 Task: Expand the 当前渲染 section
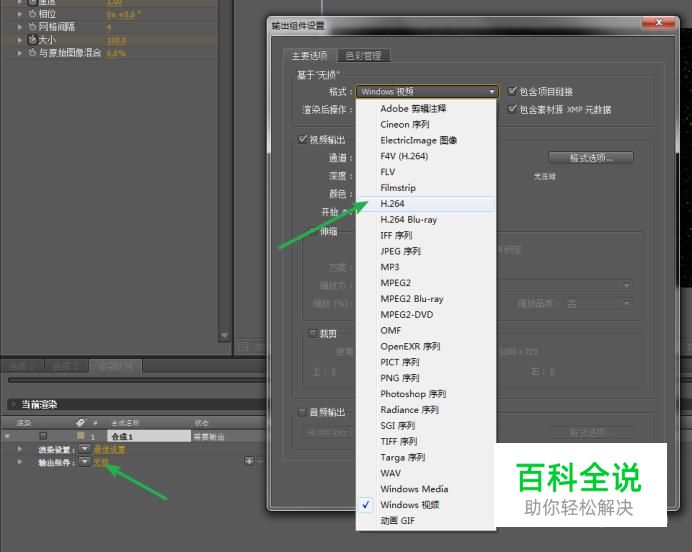(14, 404)
